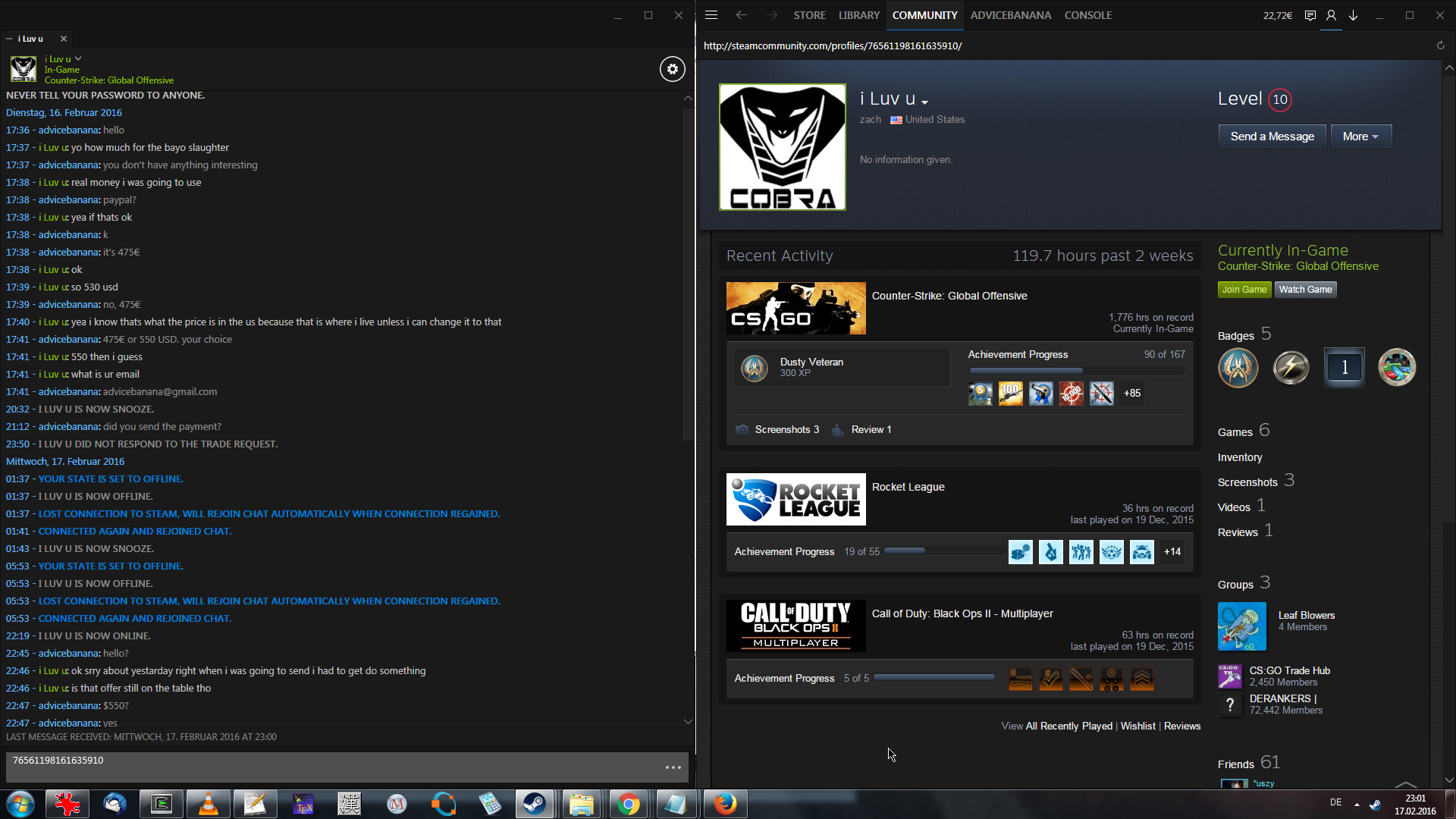Expand the i Luv u chat name dropdown
The height and width of the screenshot is (819, 1456).
tap(78, 58)
